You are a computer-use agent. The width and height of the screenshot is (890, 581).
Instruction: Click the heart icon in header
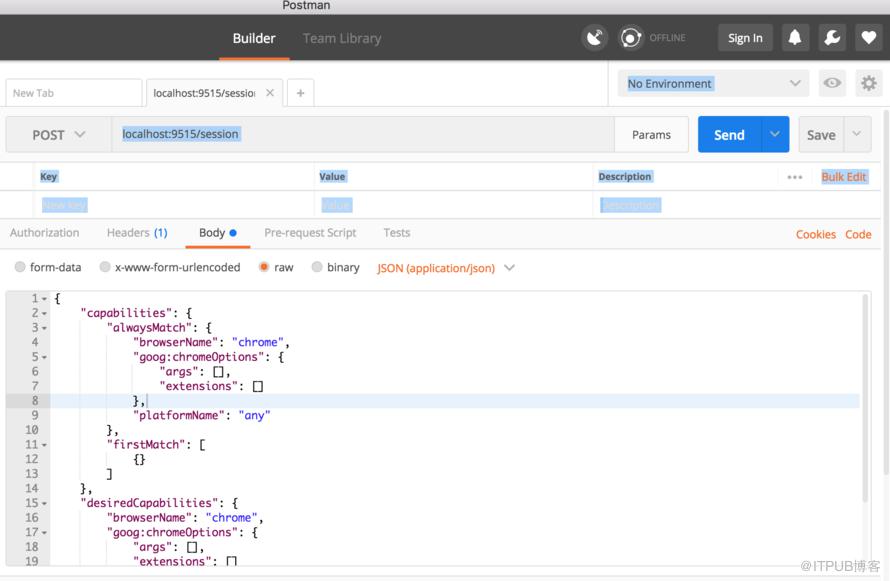pyautogui.click(x=868, y=38)
